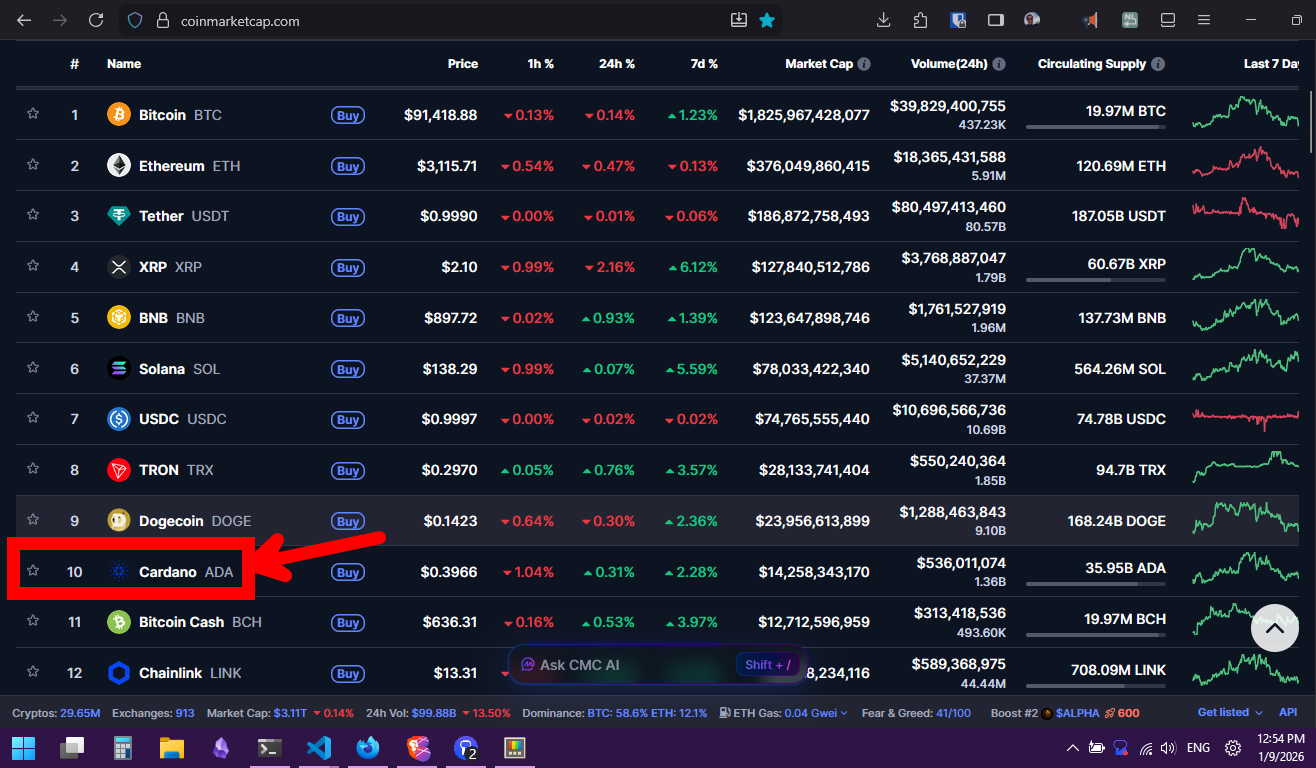Click the Solana logo icon
Image resolution: width=1316 pixels, height=768 pixels.
pos(119,369)
